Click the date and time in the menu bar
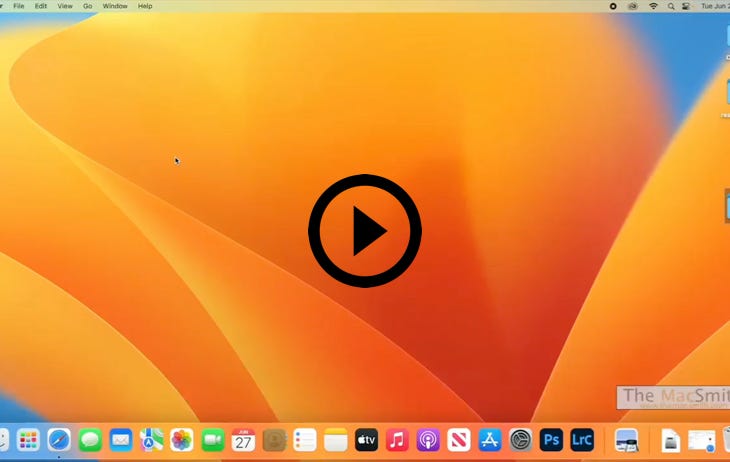Screen dimensions: 730x462 point(716,6)
